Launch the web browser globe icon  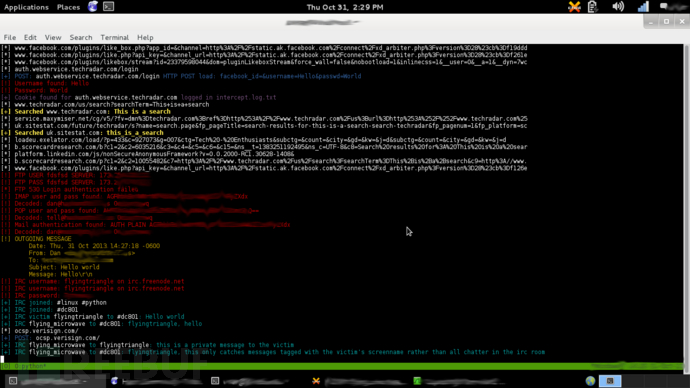coord(93,7)
